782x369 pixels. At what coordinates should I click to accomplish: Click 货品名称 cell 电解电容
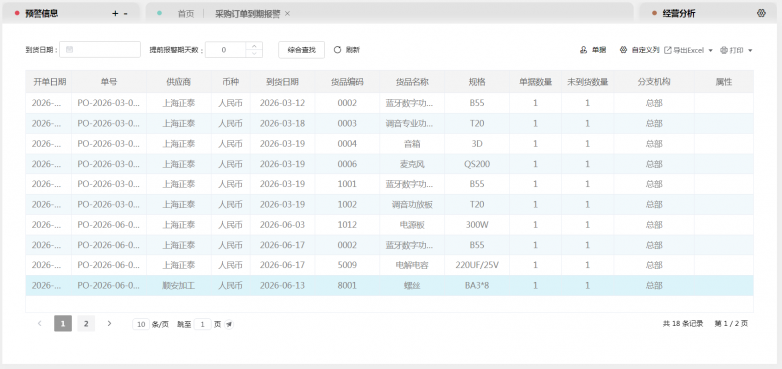tap(412, 265)
